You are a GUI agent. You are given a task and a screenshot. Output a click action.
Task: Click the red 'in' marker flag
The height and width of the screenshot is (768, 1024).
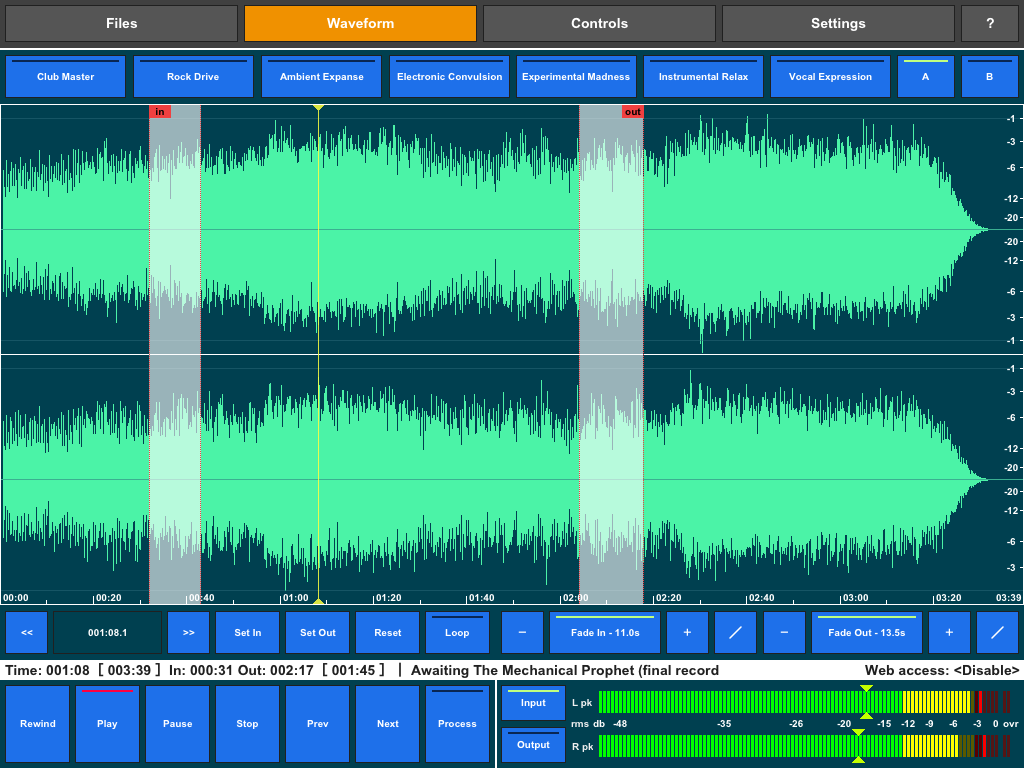coord(159,112)
